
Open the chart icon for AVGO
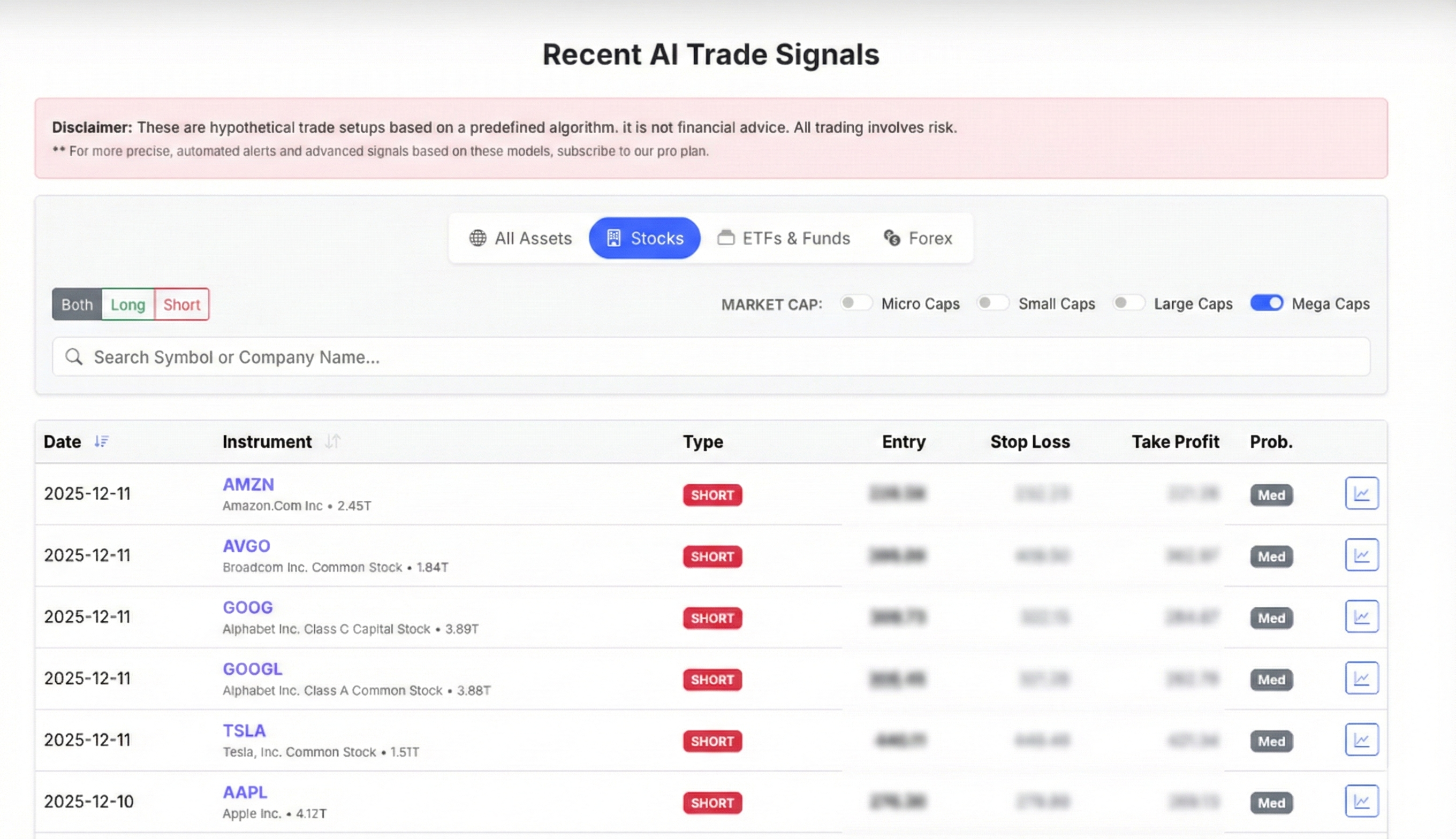coord(1361,555)
